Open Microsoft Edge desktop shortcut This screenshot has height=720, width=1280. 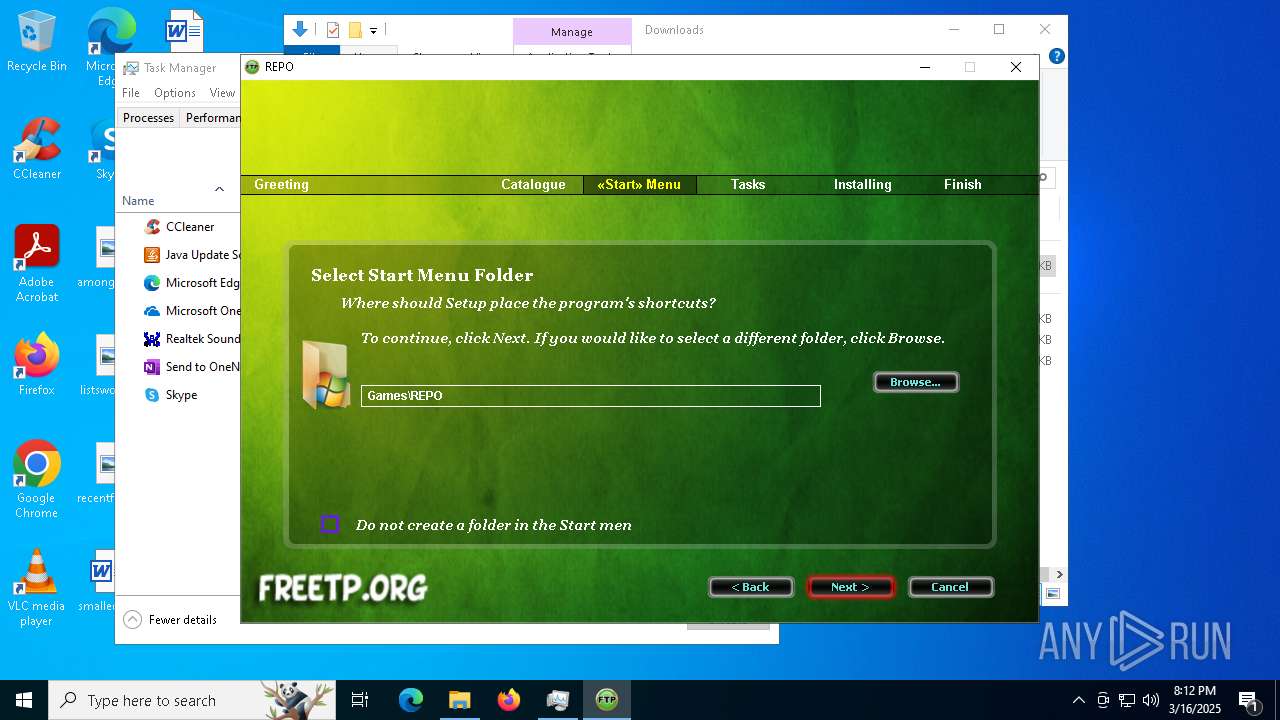click(110, 47)
